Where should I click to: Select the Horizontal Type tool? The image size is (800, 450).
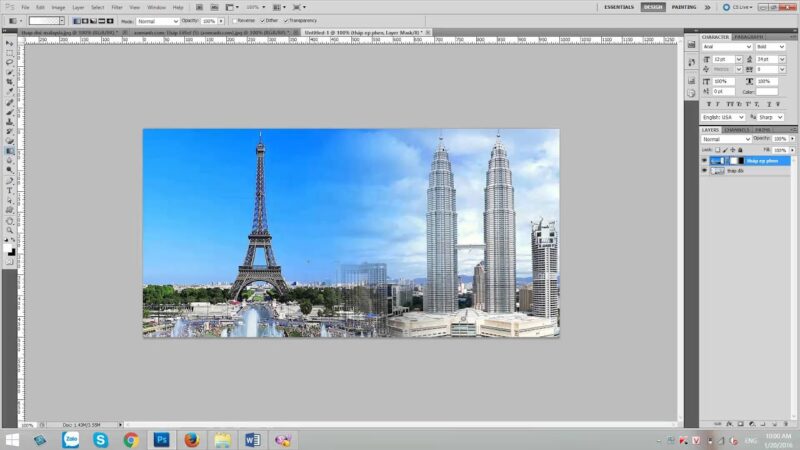(x=10, y=190)
